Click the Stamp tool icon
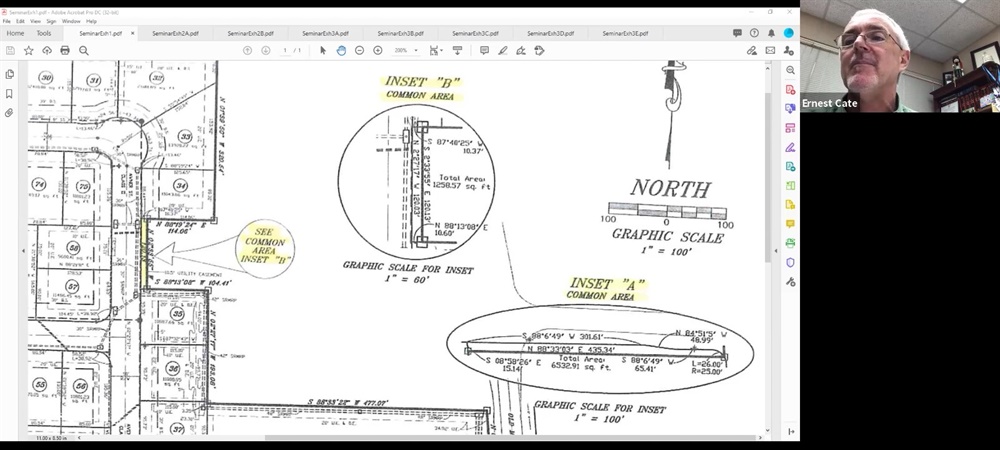 tap(540, 50)
